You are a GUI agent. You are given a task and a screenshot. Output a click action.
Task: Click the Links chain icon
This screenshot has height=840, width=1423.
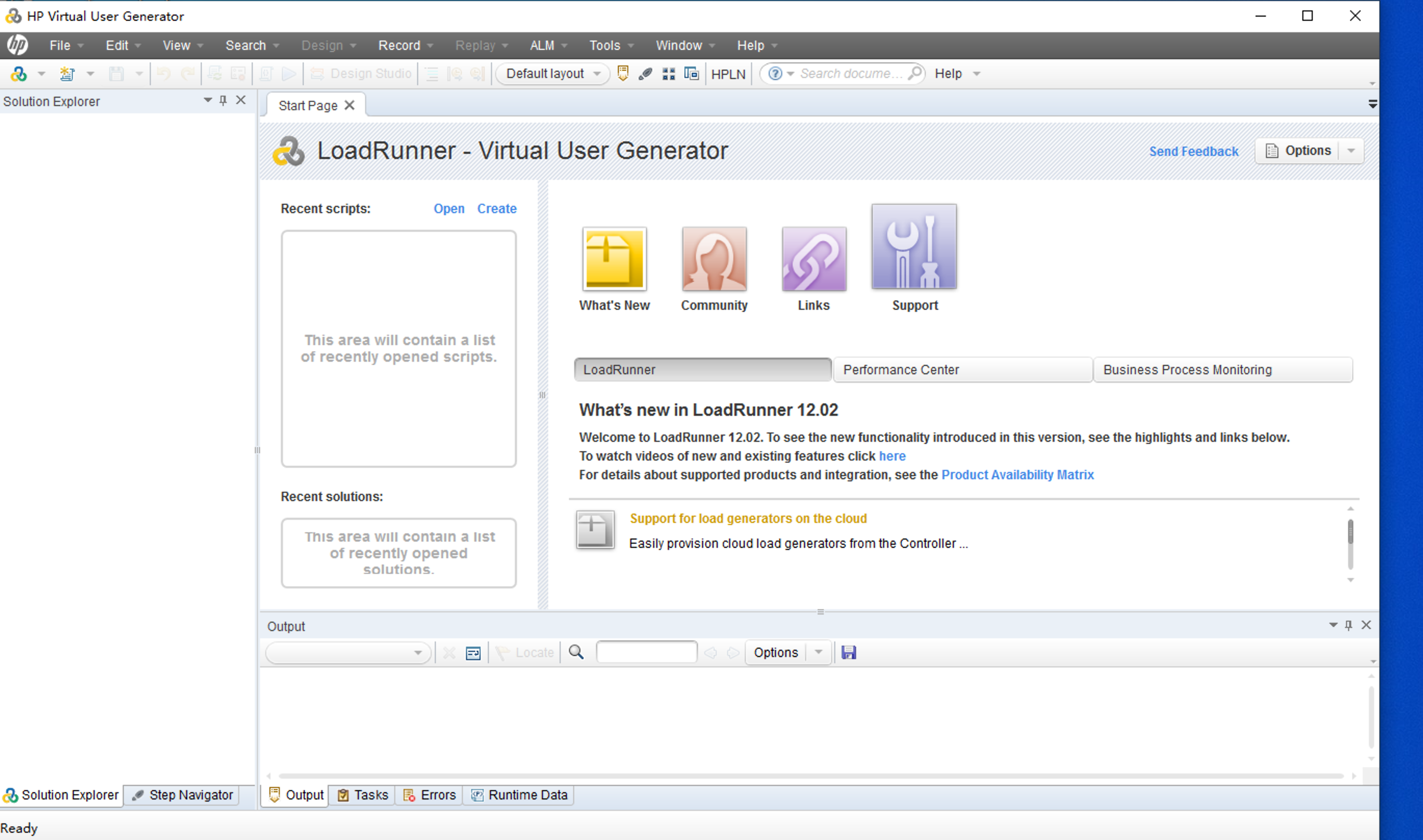click(x=814, y=259)
